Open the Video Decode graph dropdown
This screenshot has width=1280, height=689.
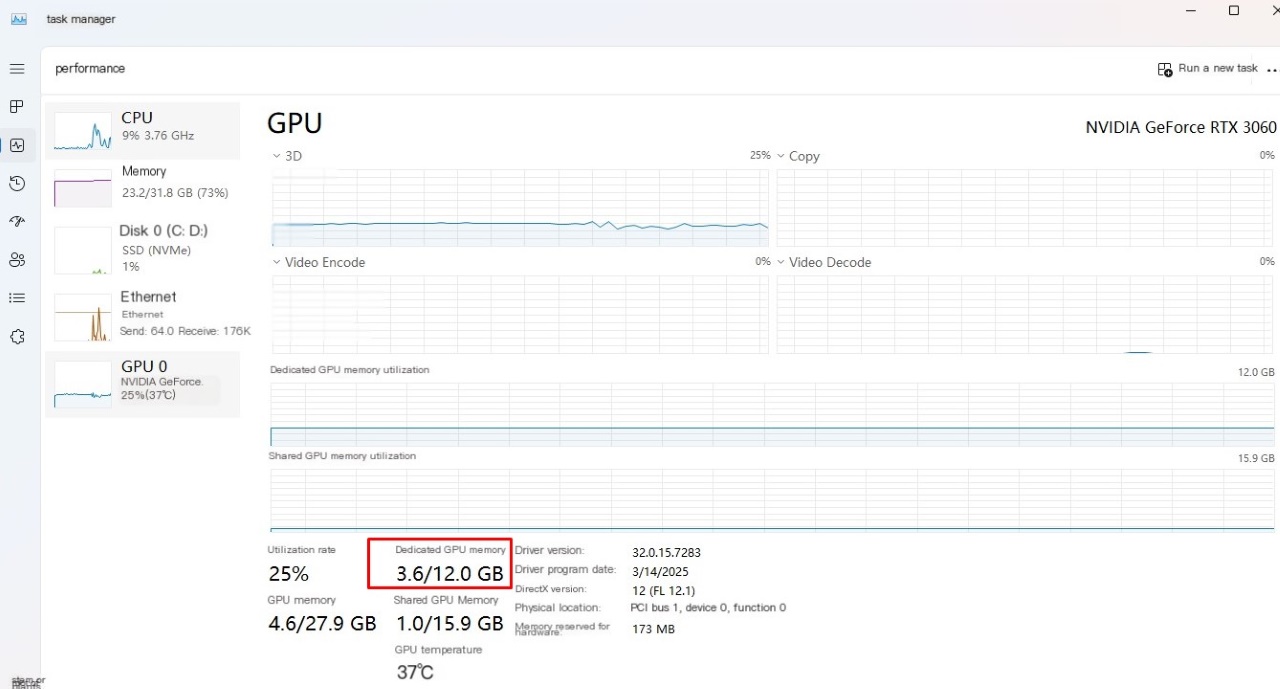click(x=782, y=263)
